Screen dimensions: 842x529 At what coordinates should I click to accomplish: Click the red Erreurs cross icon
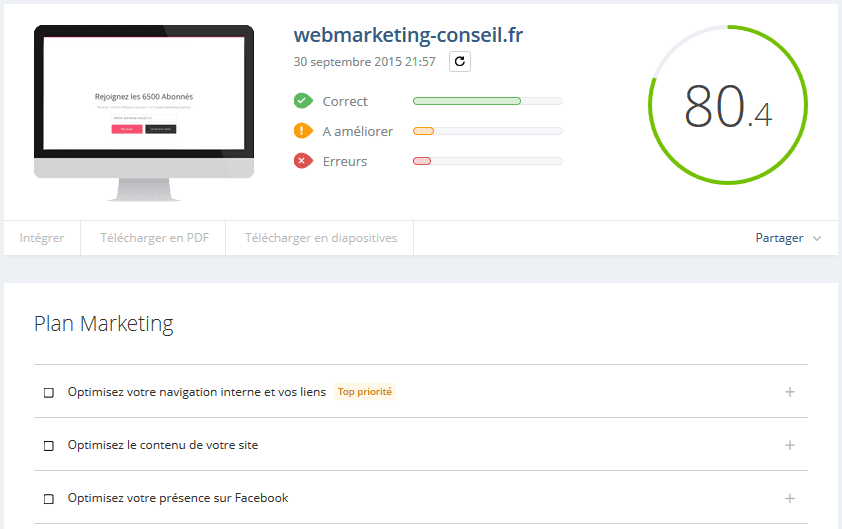[x=303, y=161]
